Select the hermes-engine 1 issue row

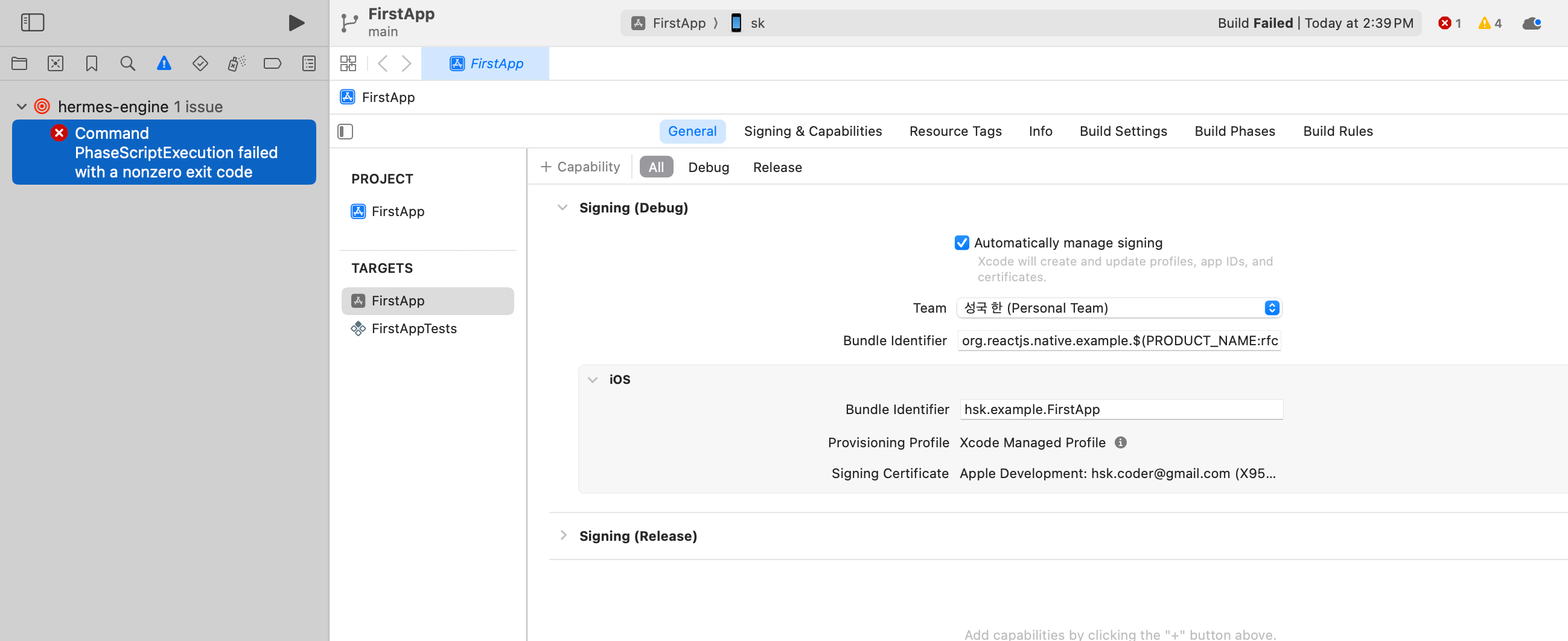point(164,106)
